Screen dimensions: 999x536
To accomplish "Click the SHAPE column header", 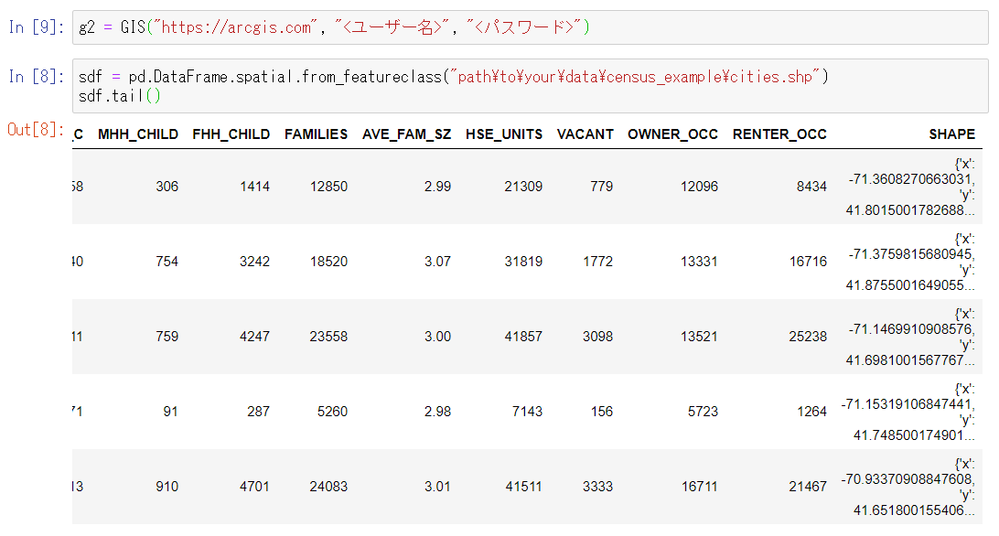I will click(x=951, y=134).
